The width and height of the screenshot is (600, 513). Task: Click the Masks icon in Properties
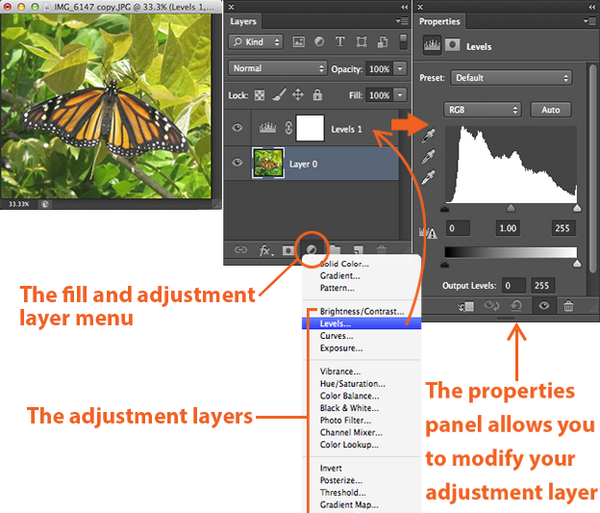click(x=452, y=45)
